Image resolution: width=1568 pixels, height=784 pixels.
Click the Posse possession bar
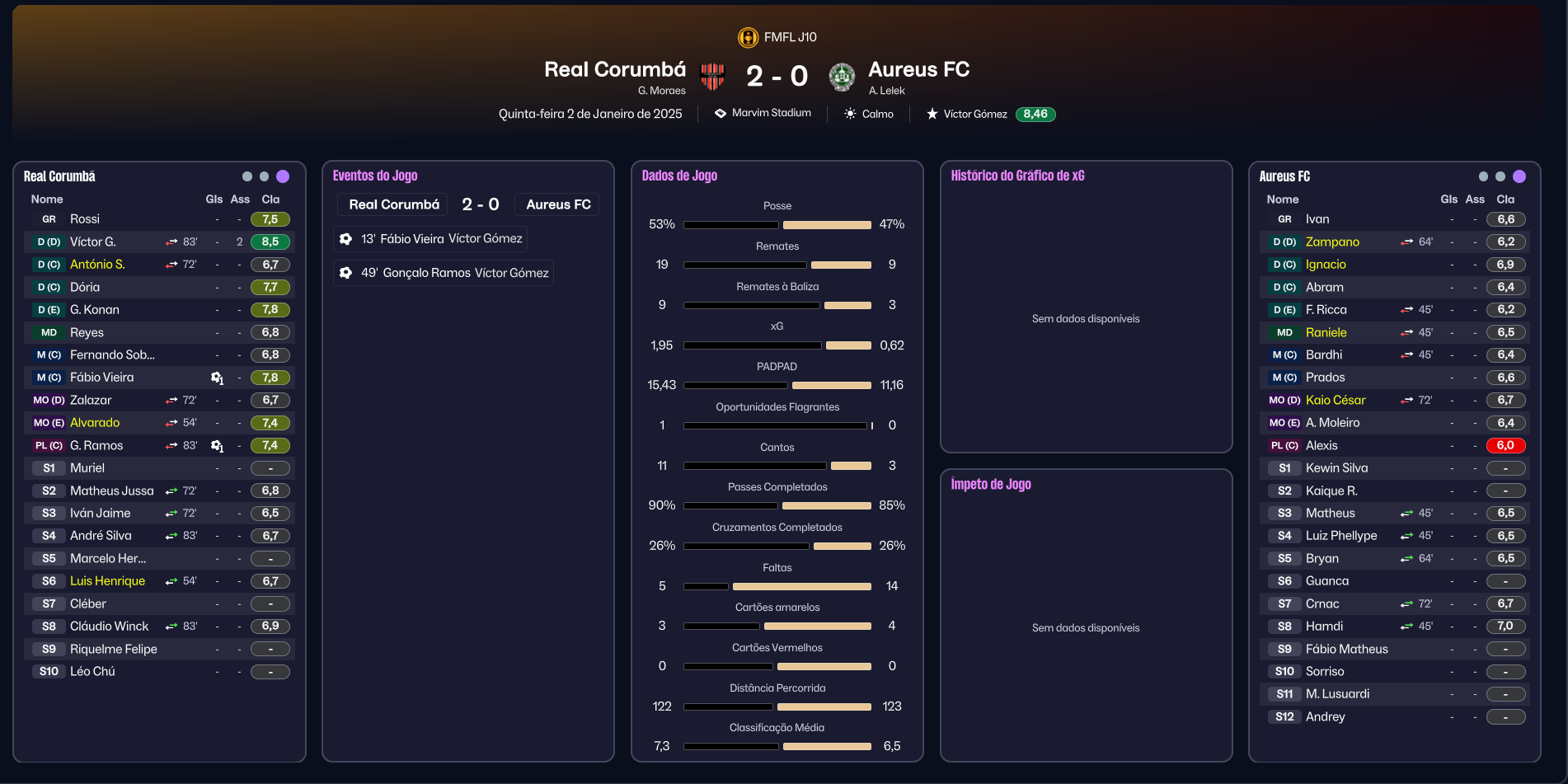(777, 224)
